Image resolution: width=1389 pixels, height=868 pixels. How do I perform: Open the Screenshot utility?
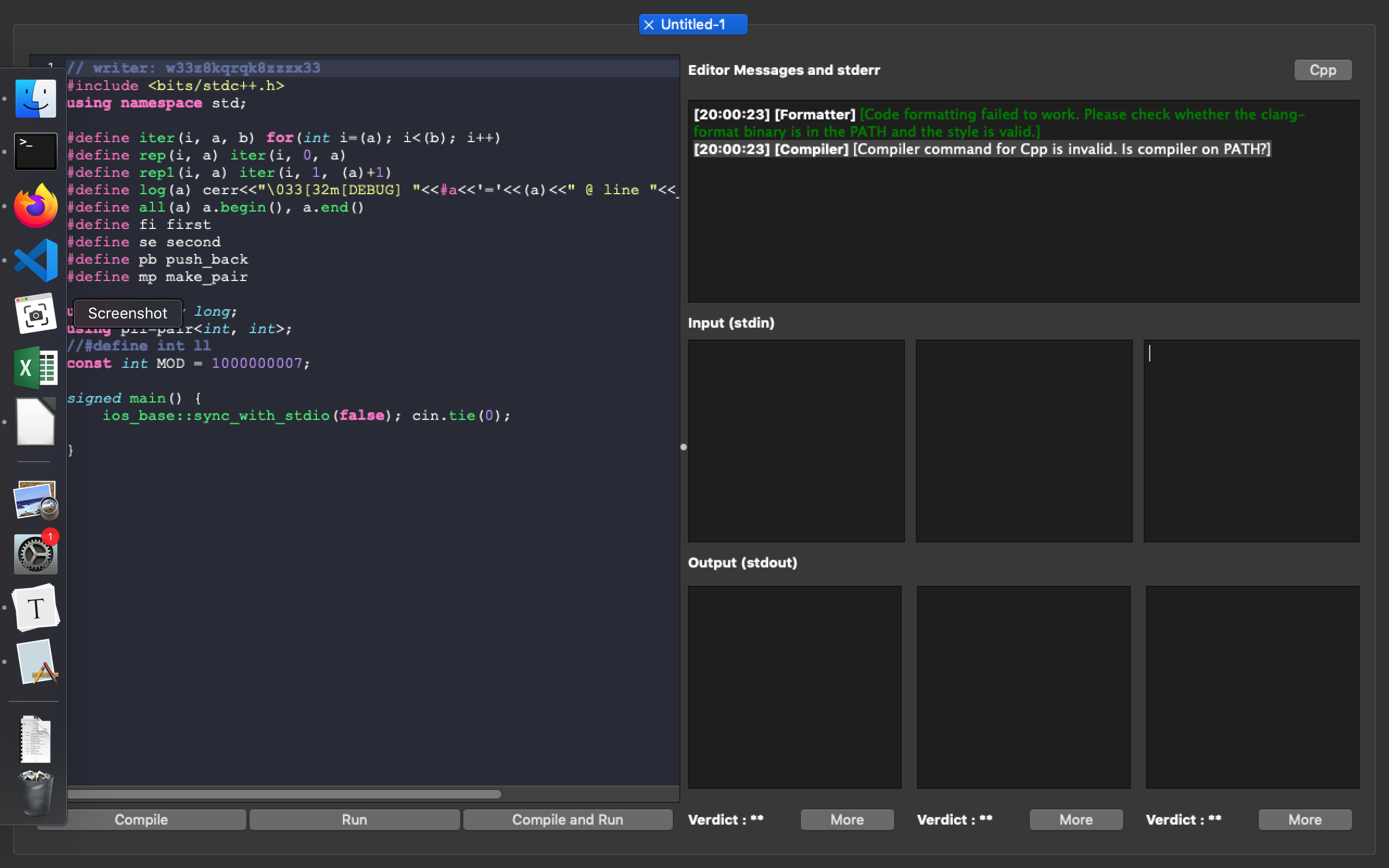36,314
